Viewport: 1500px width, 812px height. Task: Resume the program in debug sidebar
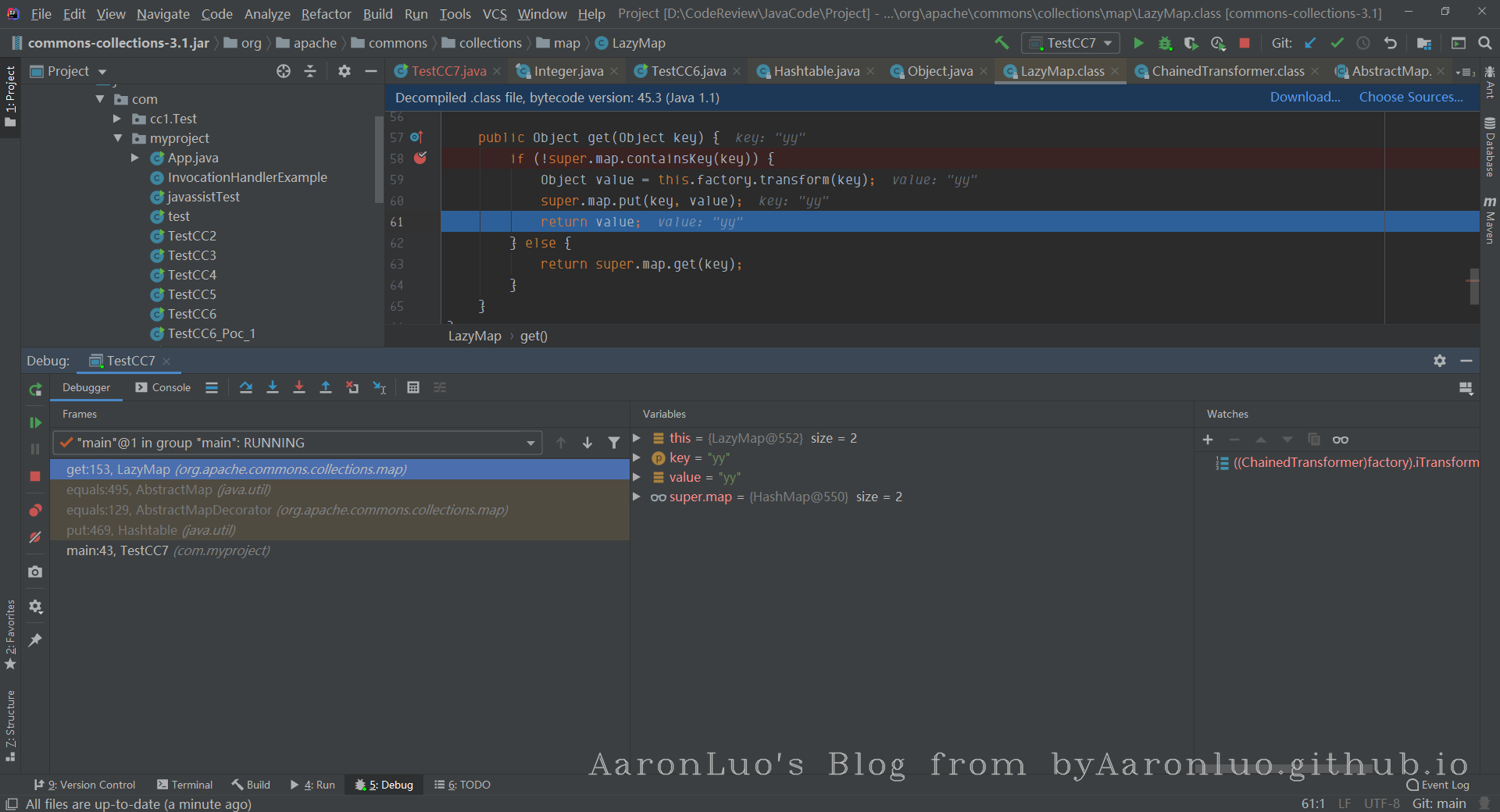point(35,422)
